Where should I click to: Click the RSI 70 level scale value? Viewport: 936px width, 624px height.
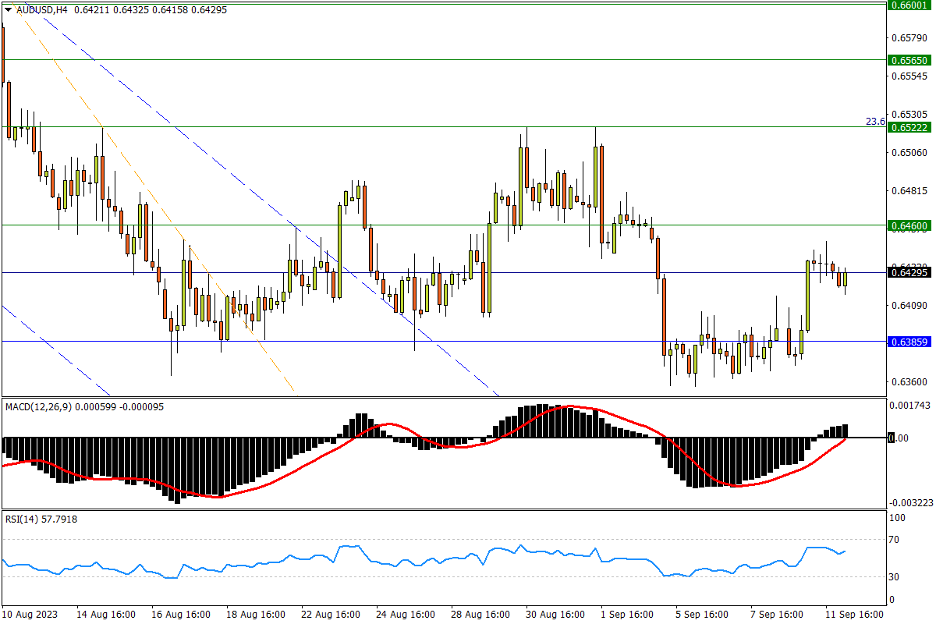click(x=895, y=540)
